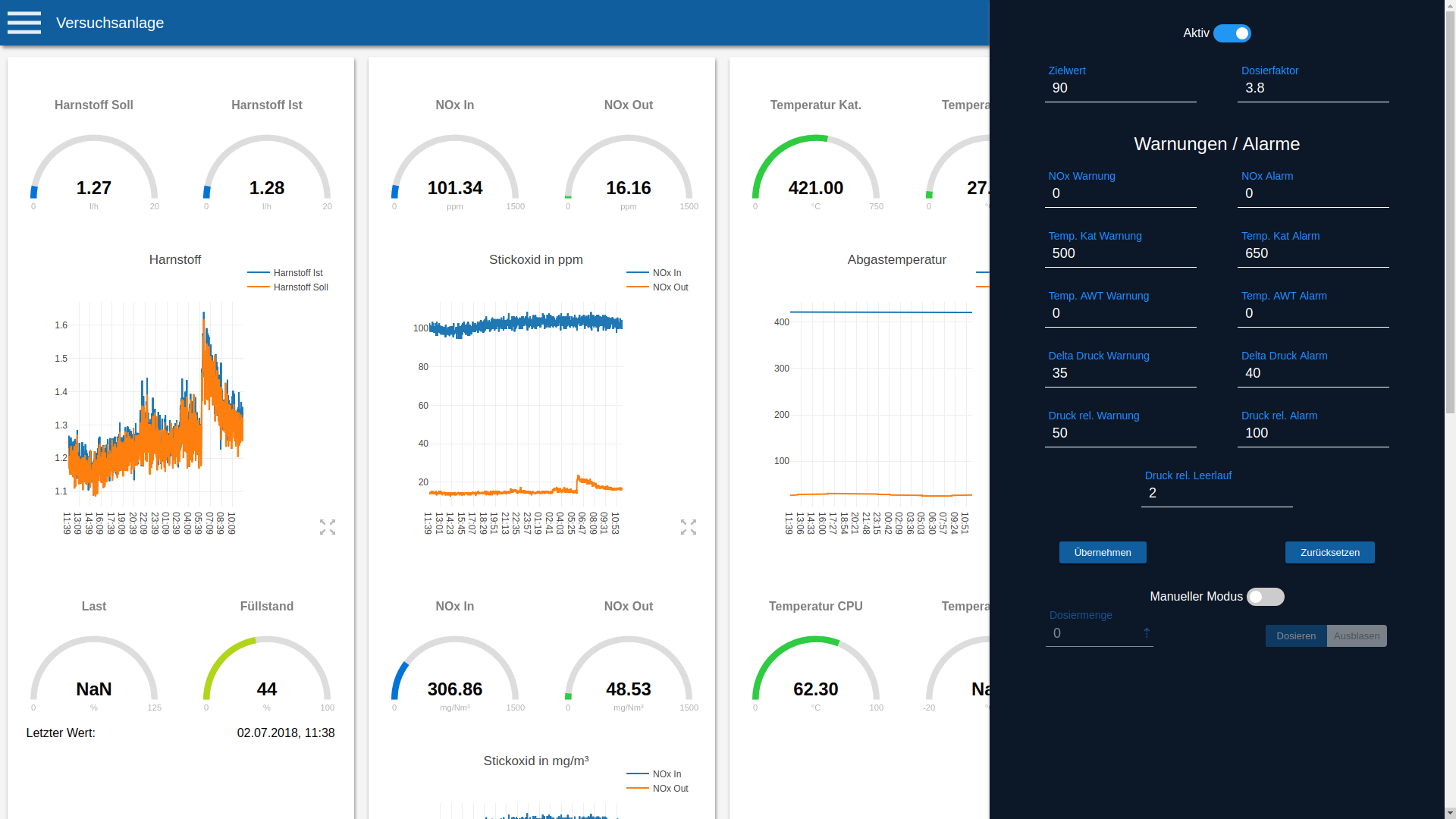Open the hamburger menu next to Versuchsanlage
The image size is (1456, 819).
click(24, 23)
